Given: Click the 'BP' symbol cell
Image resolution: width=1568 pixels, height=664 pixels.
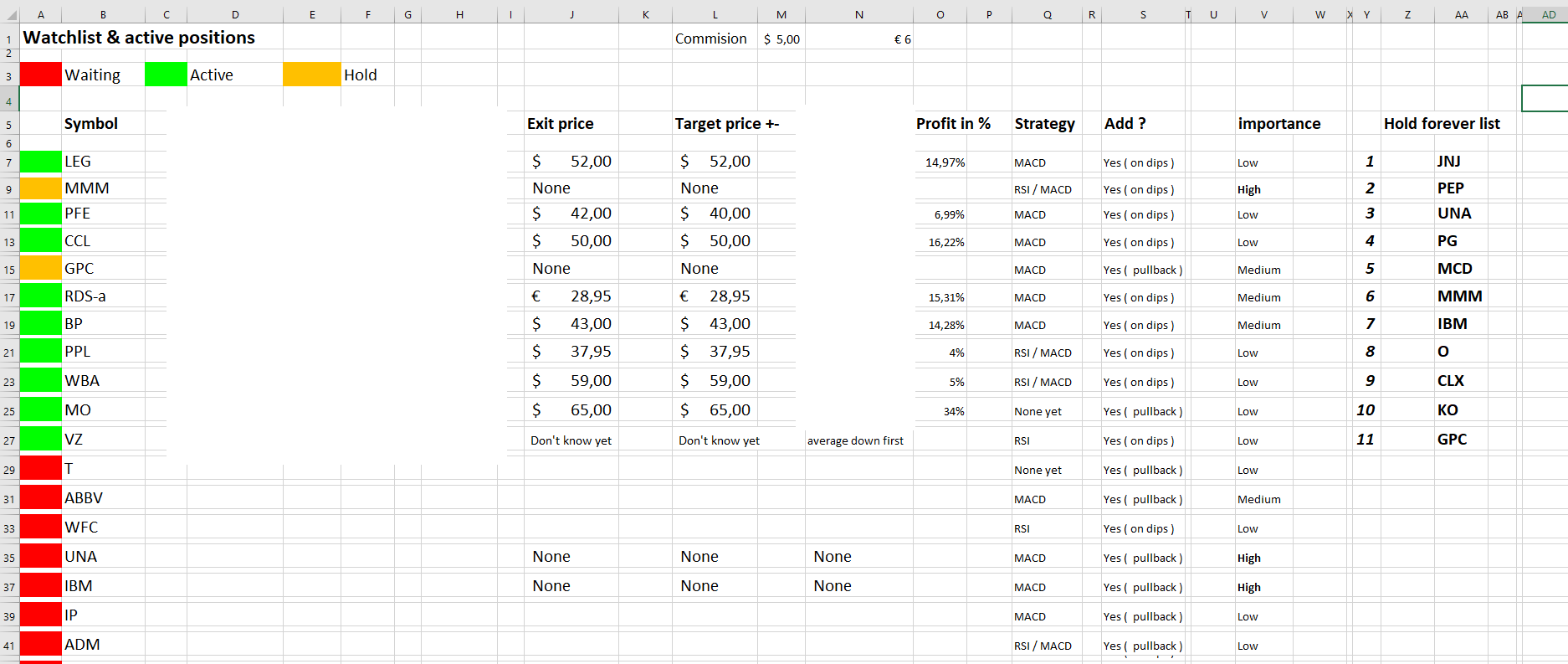Looking at the screenshot, I should click(103, 324).
